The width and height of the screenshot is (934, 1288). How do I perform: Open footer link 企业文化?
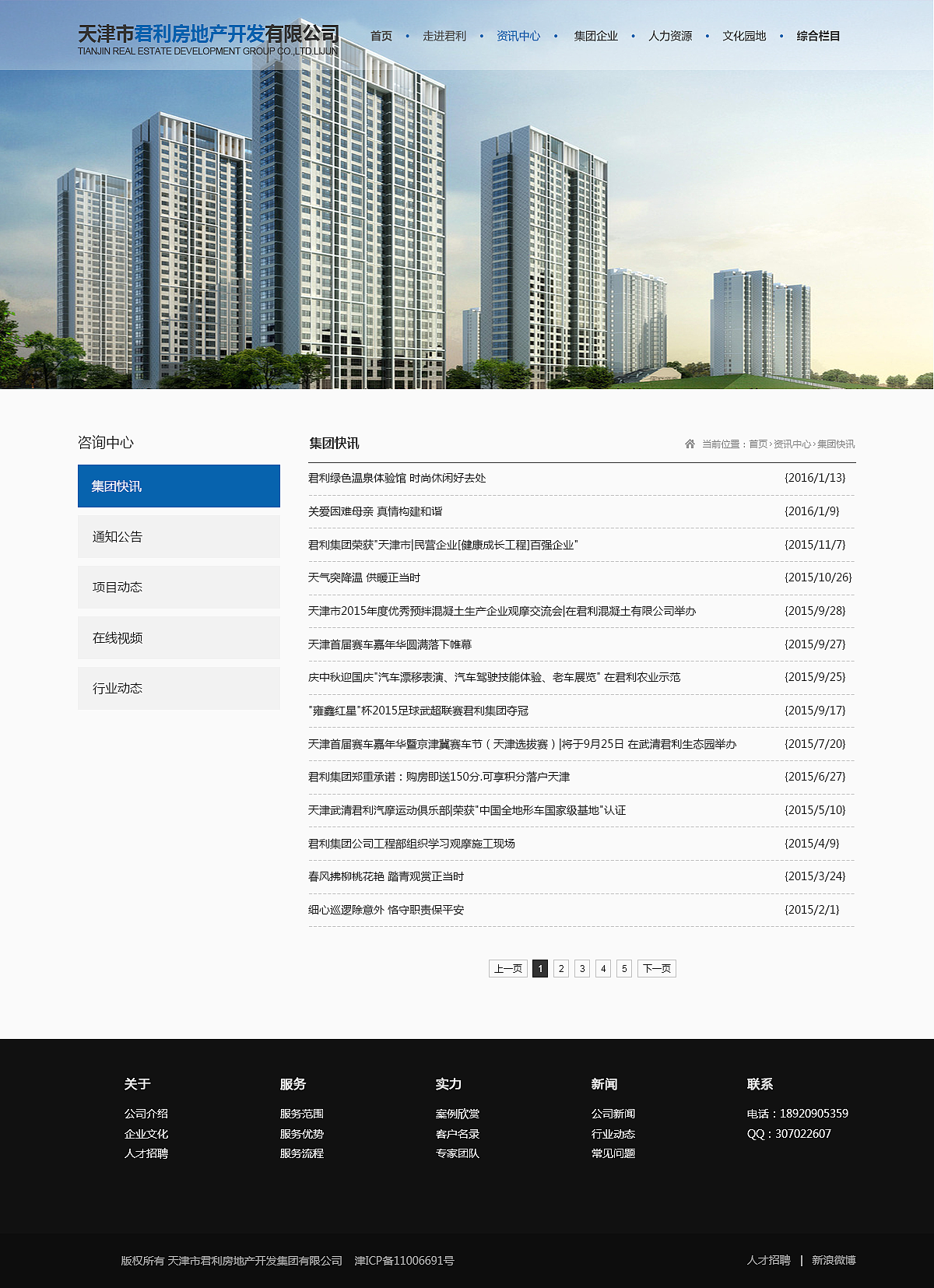tap(146, 1134)
